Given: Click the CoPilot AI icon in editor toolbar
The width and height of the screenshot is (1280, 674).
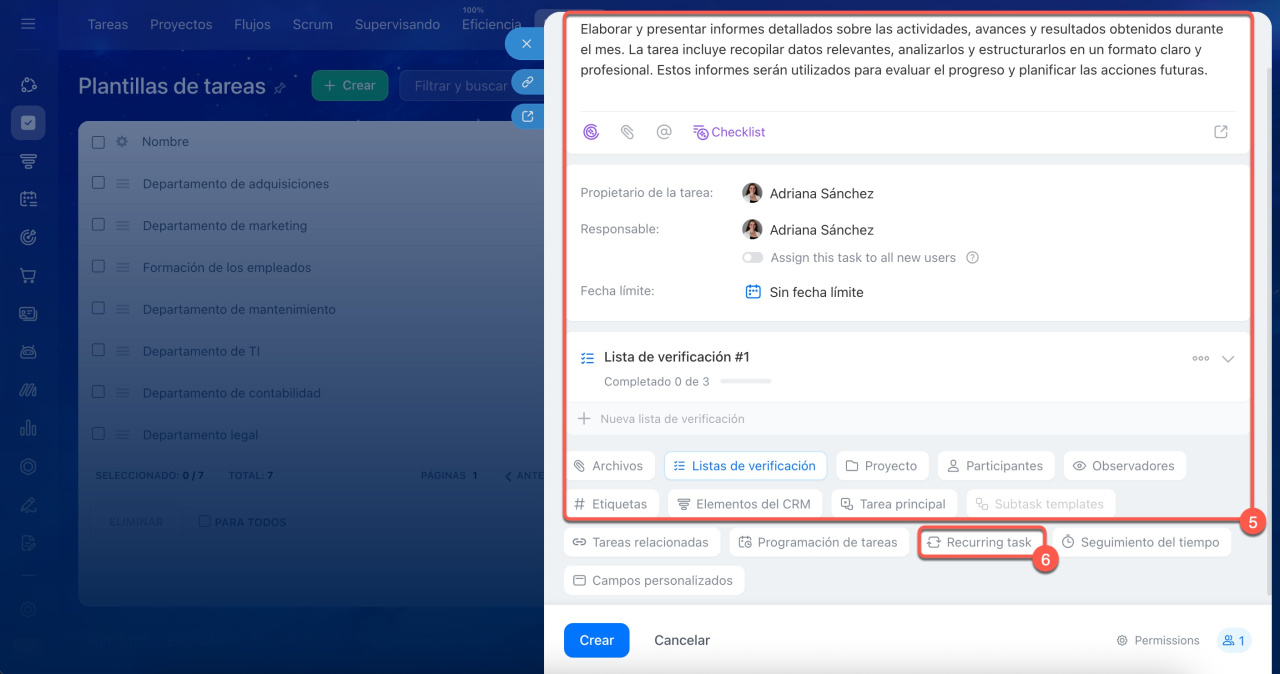Looking at the screenshot, I should pos(591,132).
